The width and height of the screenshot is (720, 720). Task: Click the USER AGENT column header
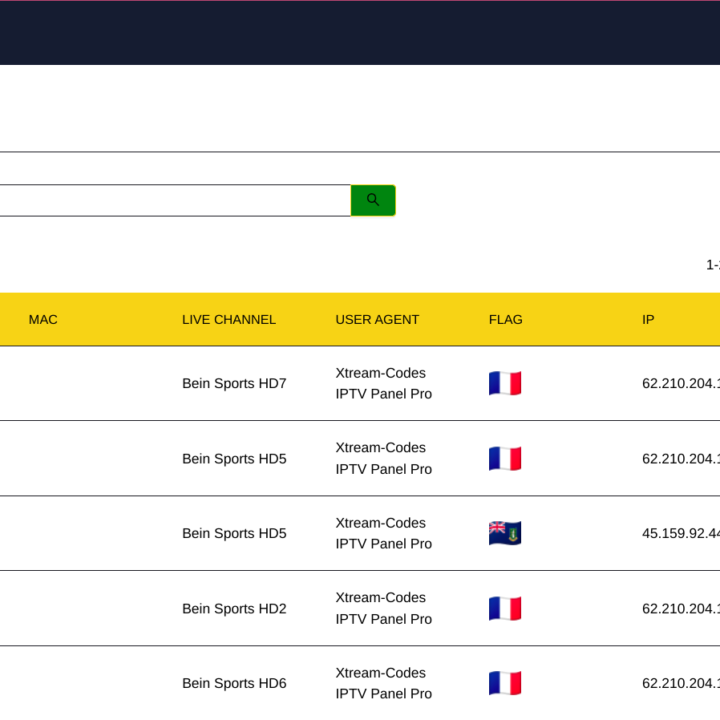pos(377,320)
